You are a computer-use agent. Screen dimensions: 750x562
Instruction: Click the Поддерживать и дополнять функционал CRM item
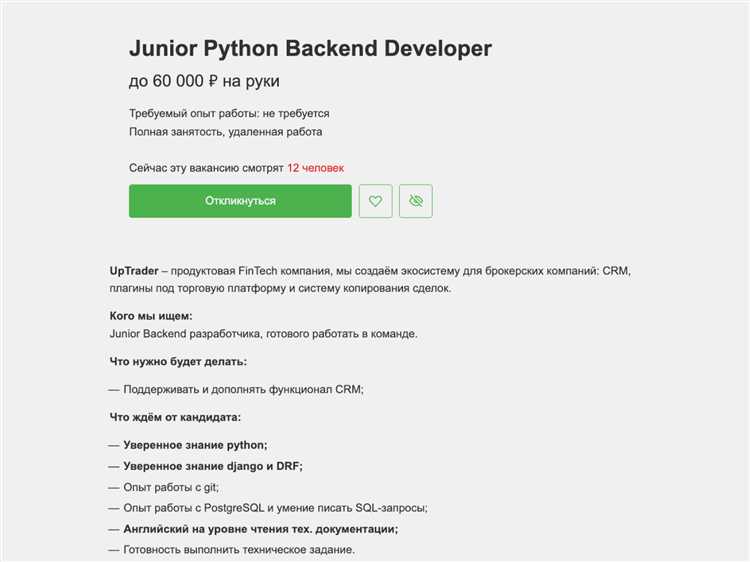click(243, 389)
